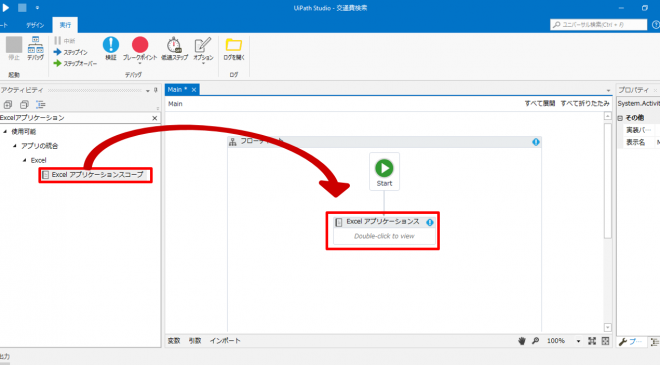Select the Main document tab

click(177, 90)
